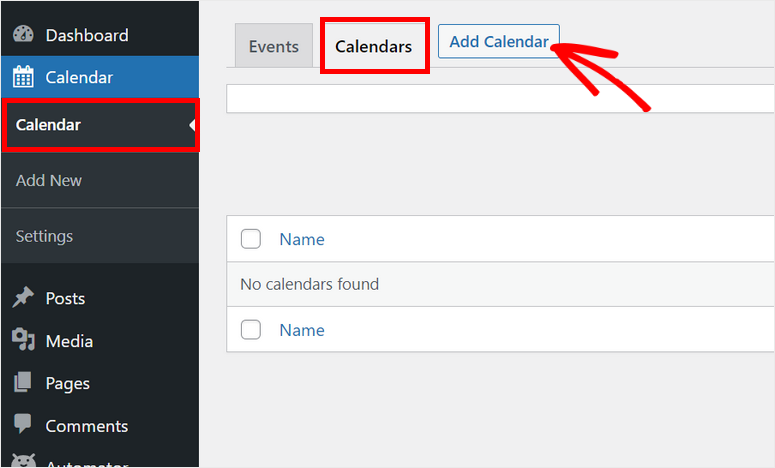Screen dimensions: 775x468
Task: Check the select-all box in table header
Action: pos(251,239)
